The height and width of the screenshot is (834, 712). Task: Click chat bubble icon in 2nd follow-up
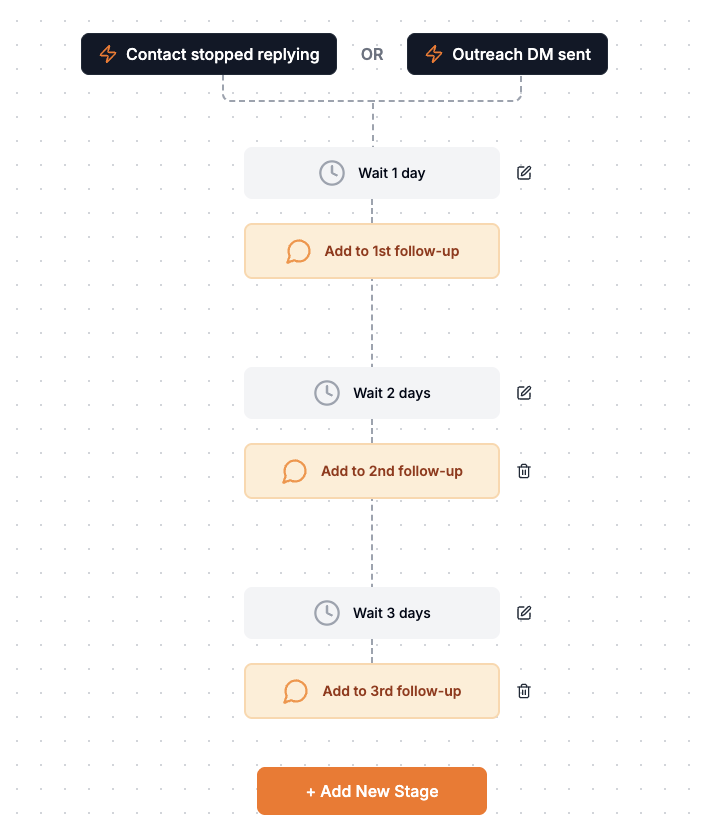[x=295, y=471]
